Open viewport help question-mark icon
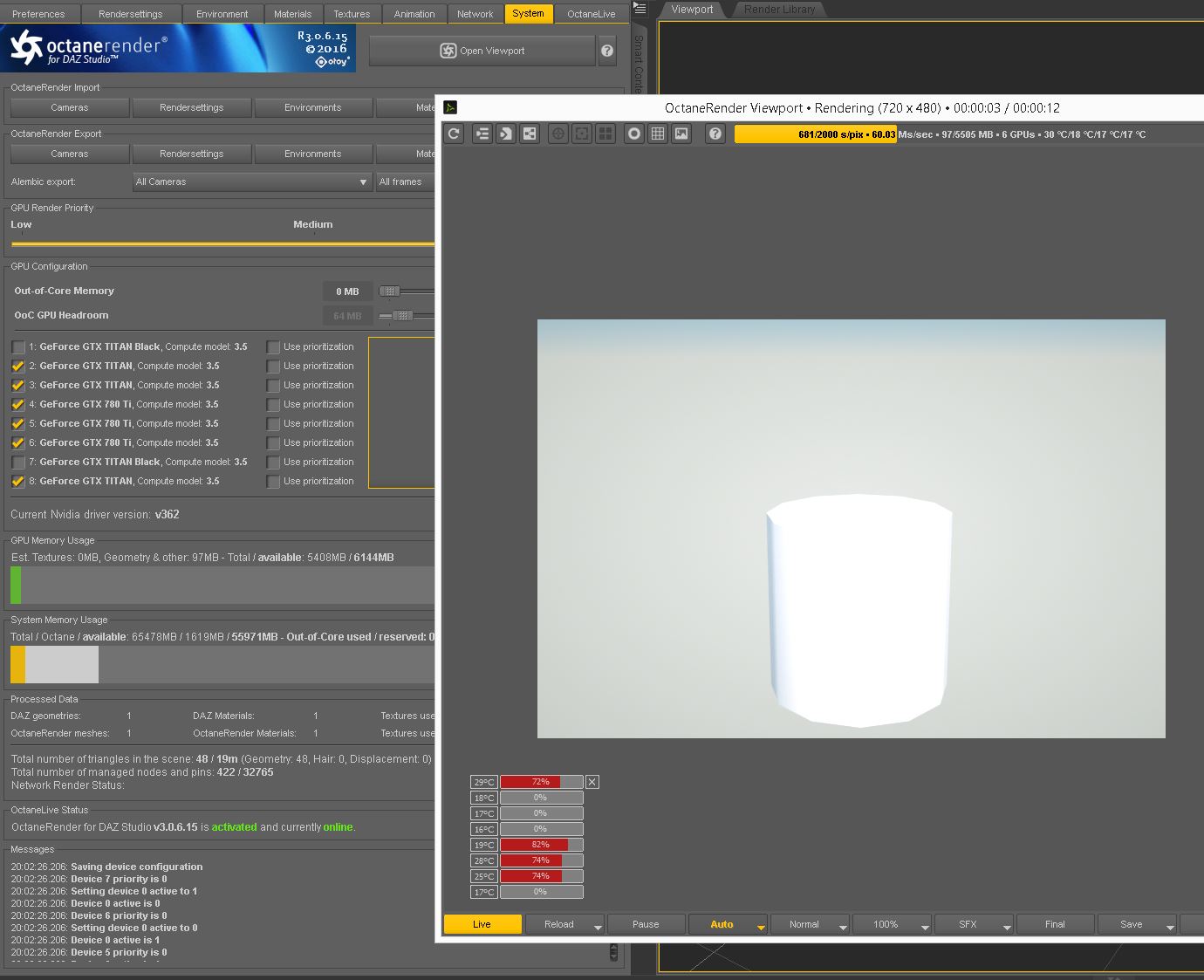 tap(715, 134)
